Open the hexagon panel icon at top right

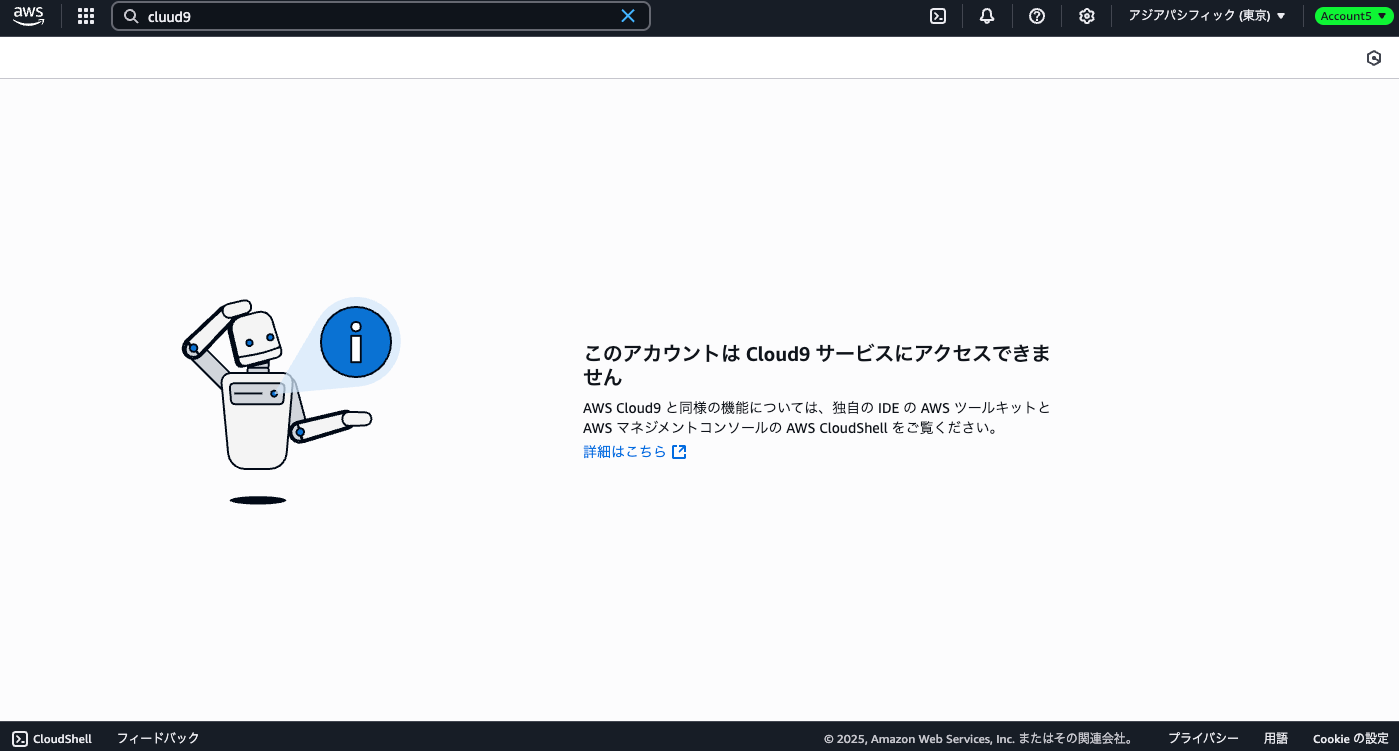(x=1374, y=58)
